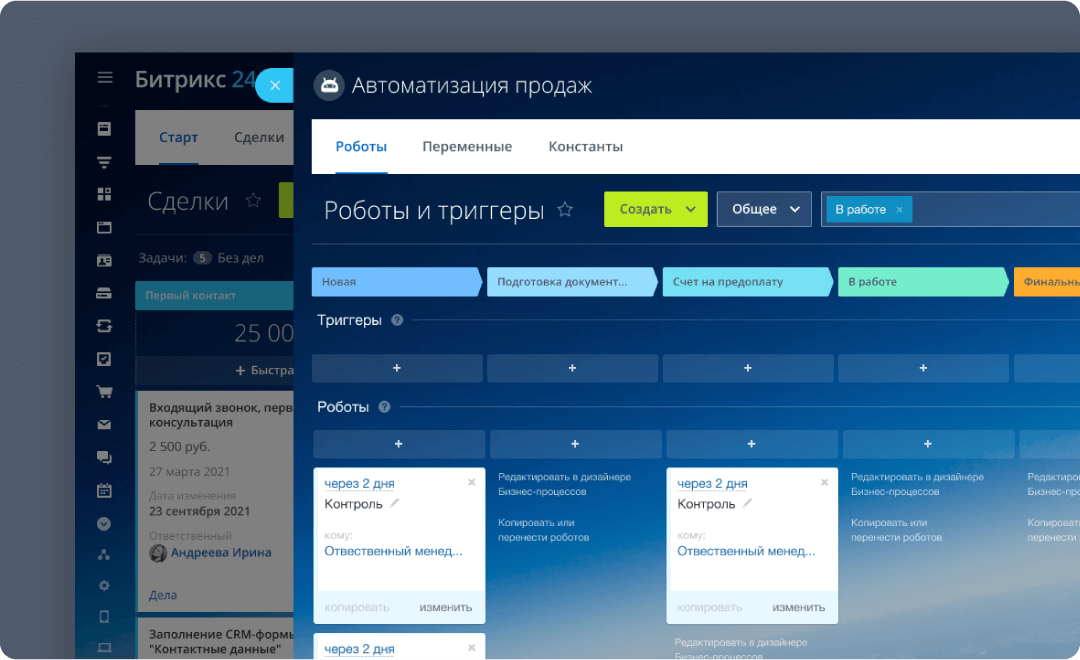Open the calendar icon in the sidebar
Screen dimensions: 1080x660
click(104, 491)
